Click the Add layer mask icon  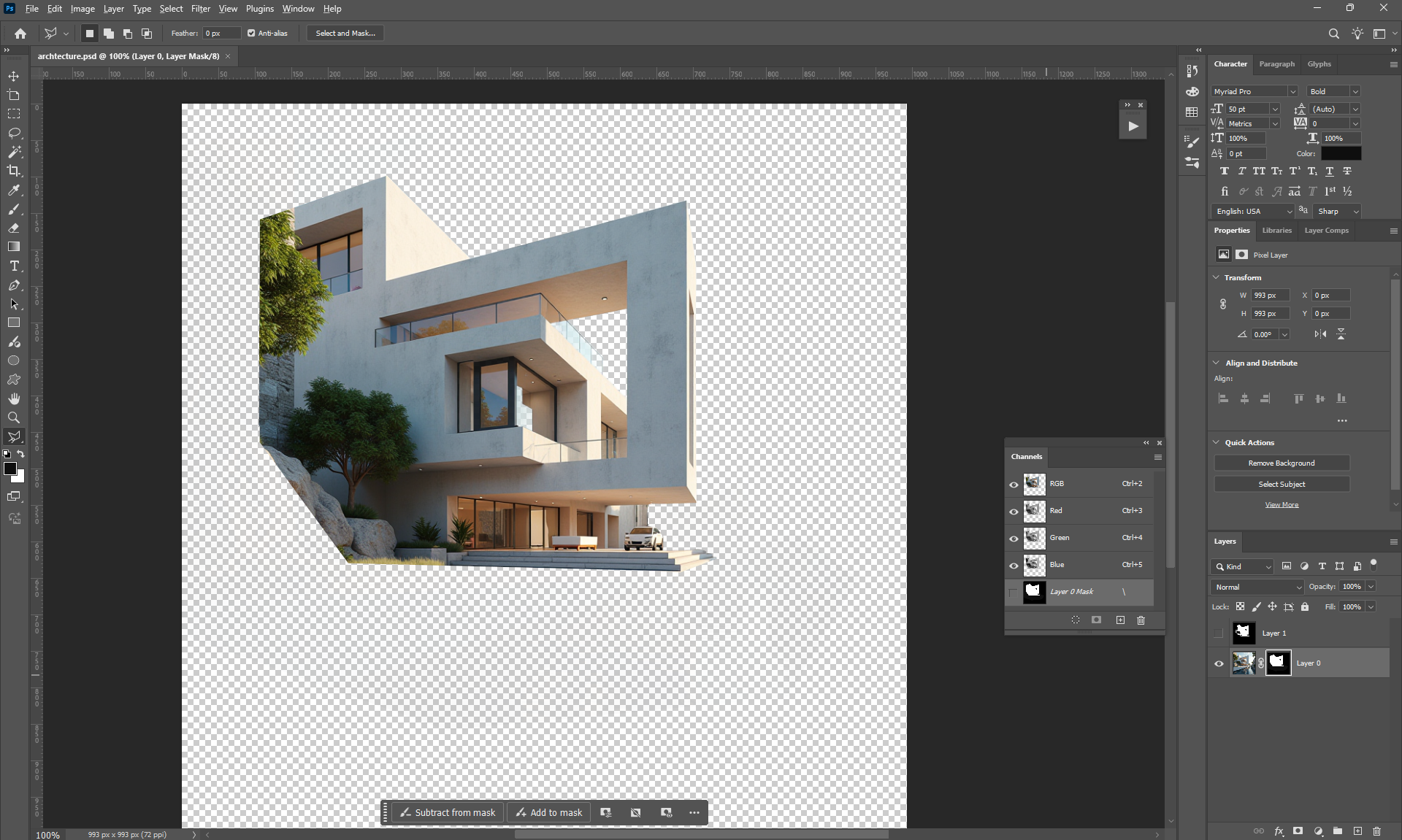coord(1298,831)
